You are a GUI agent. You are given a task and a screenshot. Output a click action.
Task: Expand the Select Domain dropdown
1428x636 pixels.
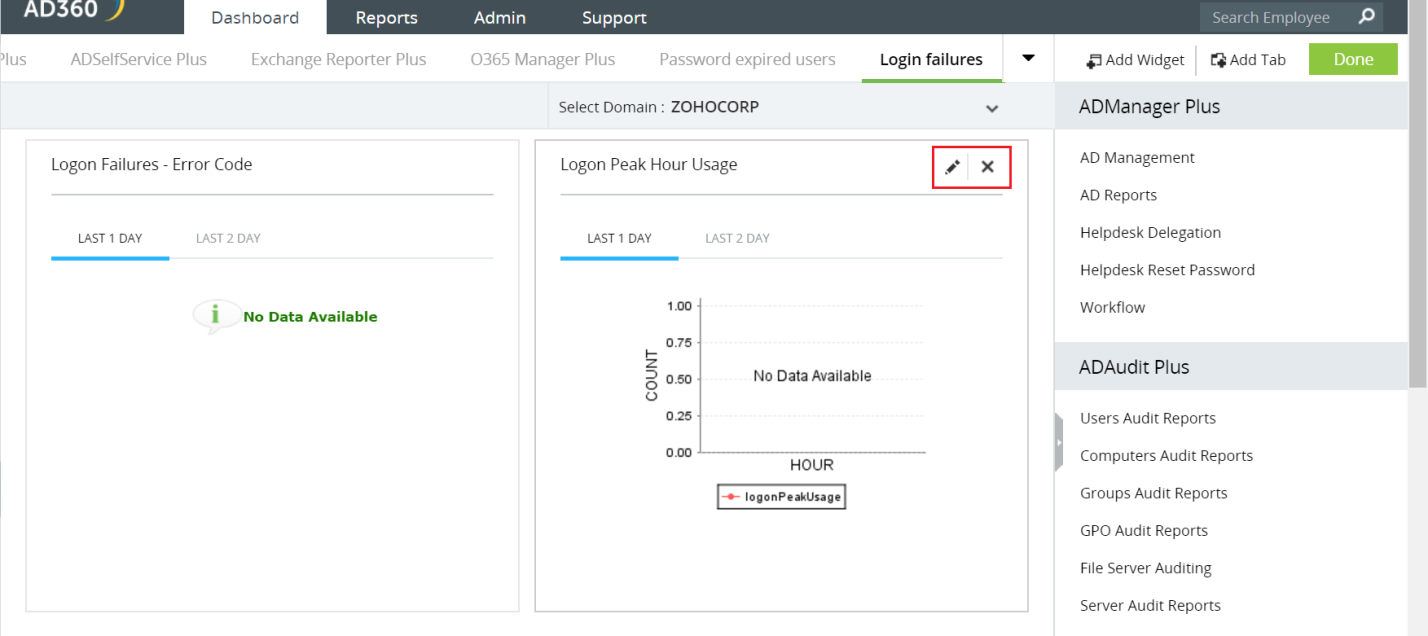pyautogui.click(x=991, y=108)
